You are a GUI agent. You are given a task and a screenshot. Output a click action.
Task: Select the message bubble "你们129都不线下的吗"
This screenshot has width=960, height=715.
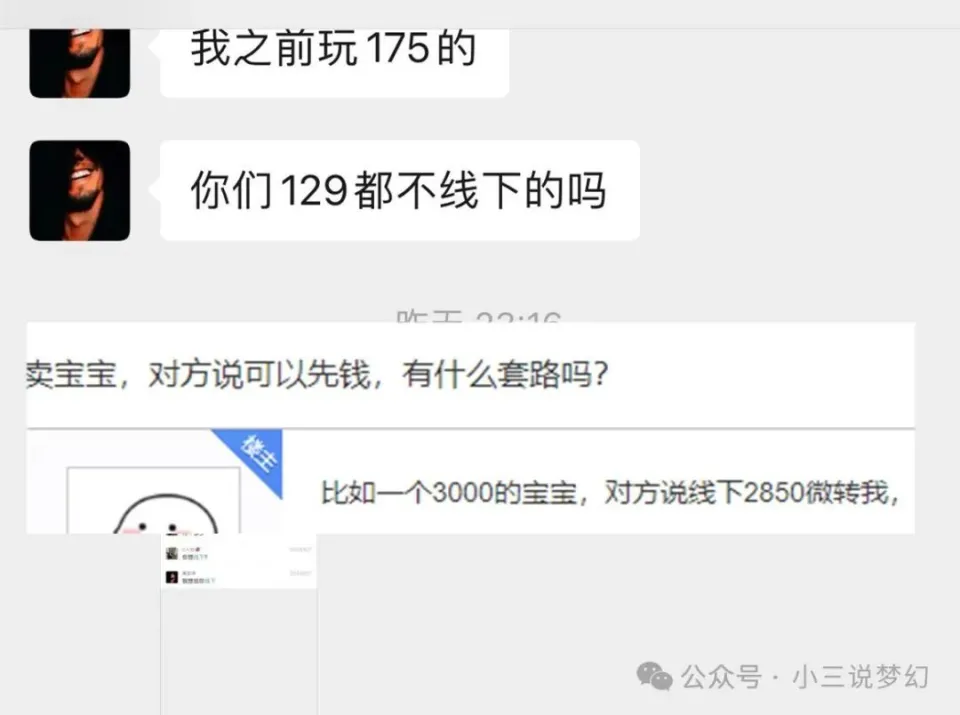coord(400,190)
